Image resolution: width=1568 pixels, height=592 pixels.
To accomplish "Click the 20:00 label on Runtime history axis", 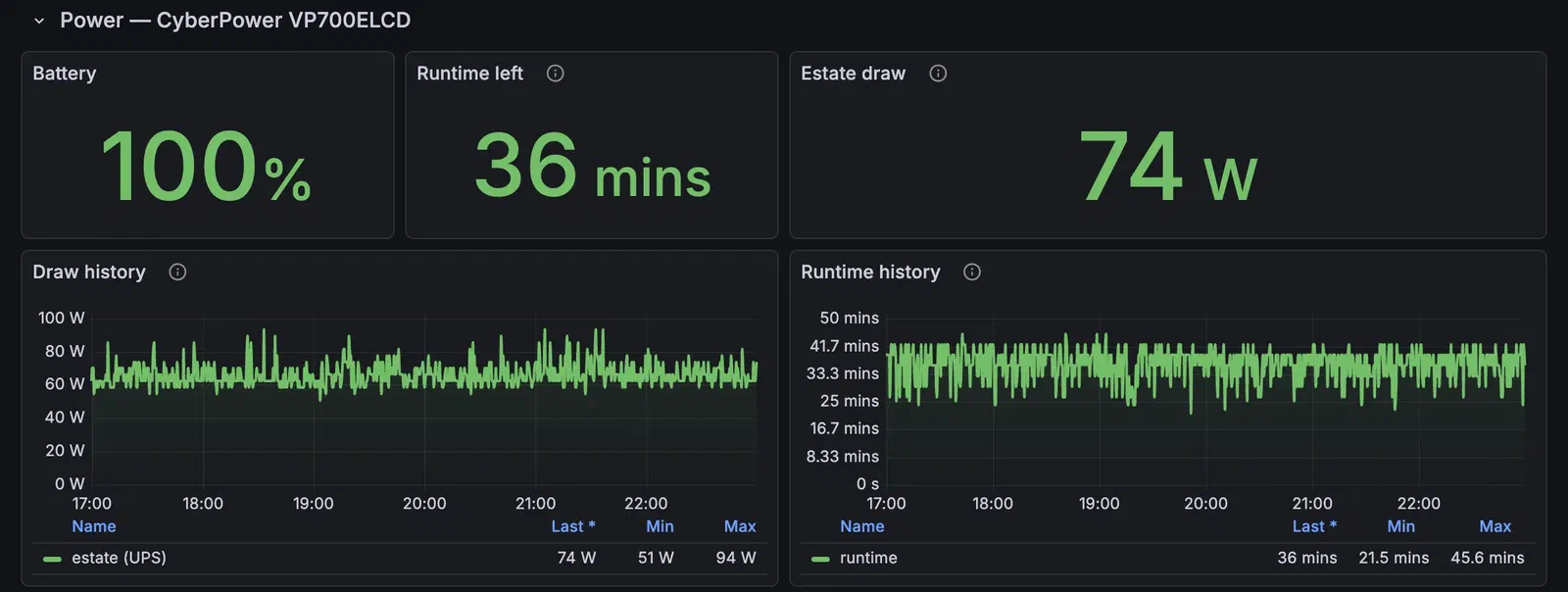I will (x=1205, y=503).
